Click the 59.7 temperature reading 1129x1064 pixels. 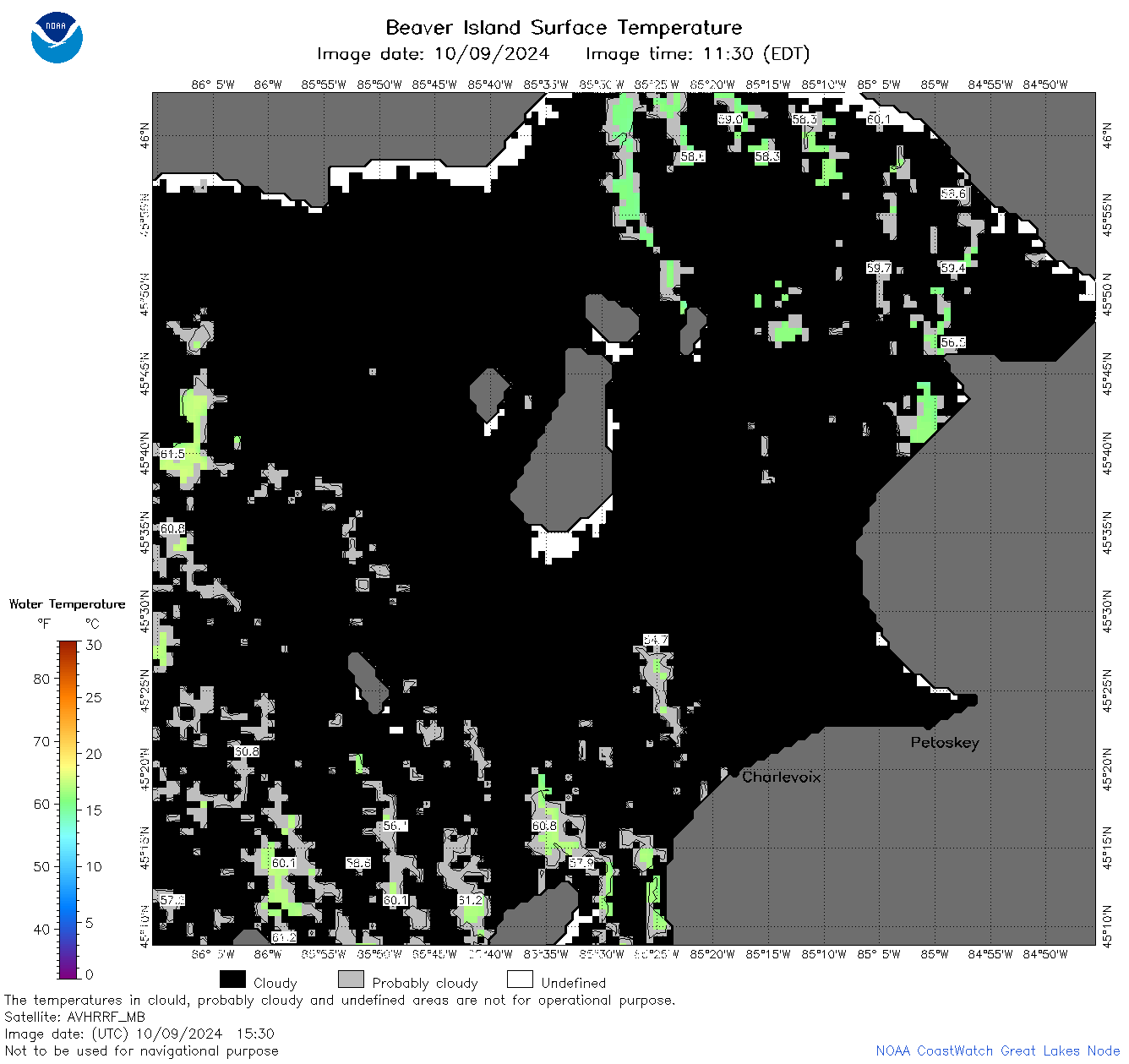coord(879,268)
